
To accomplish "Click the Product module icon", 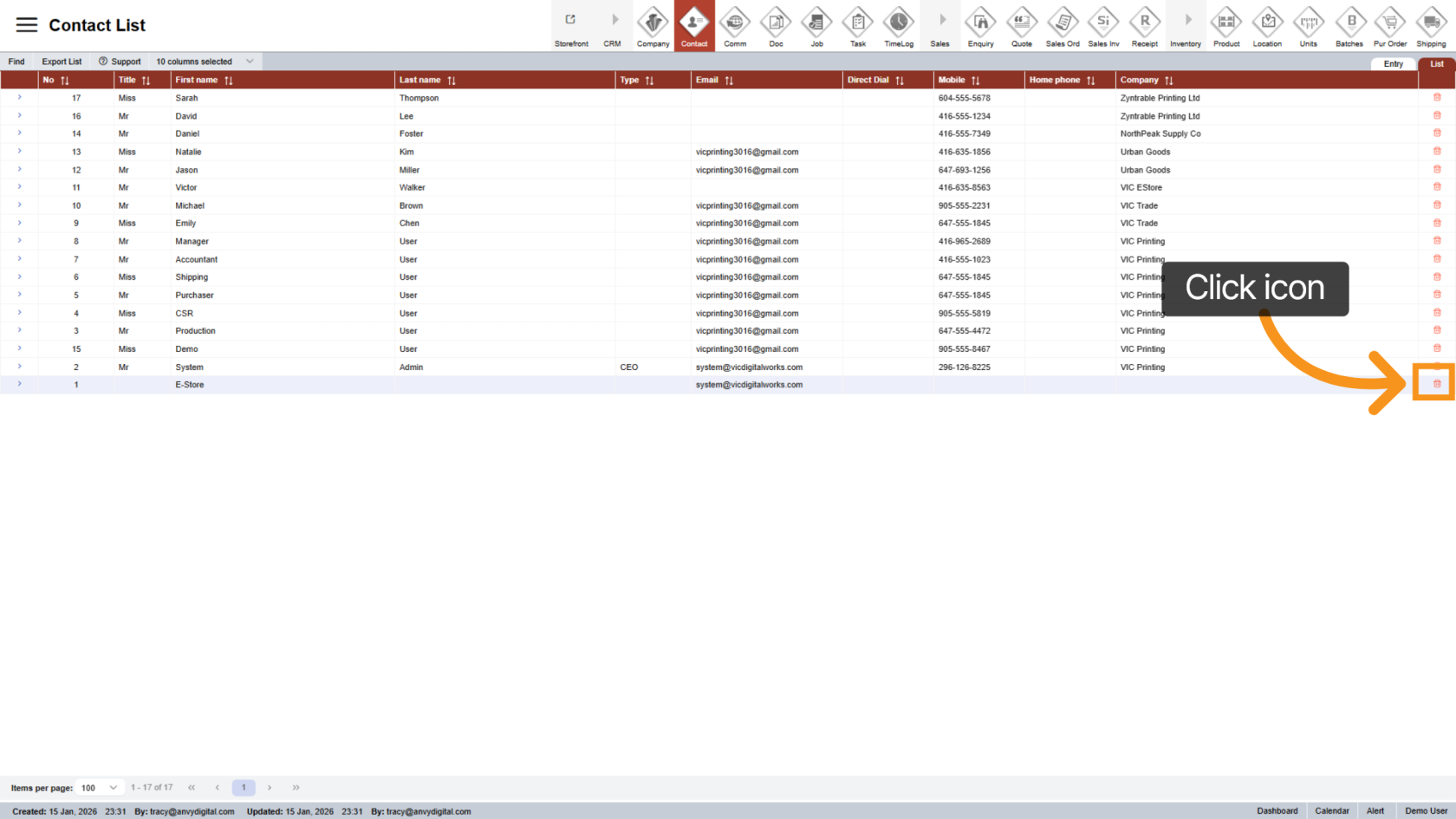I will point(1226,23).
